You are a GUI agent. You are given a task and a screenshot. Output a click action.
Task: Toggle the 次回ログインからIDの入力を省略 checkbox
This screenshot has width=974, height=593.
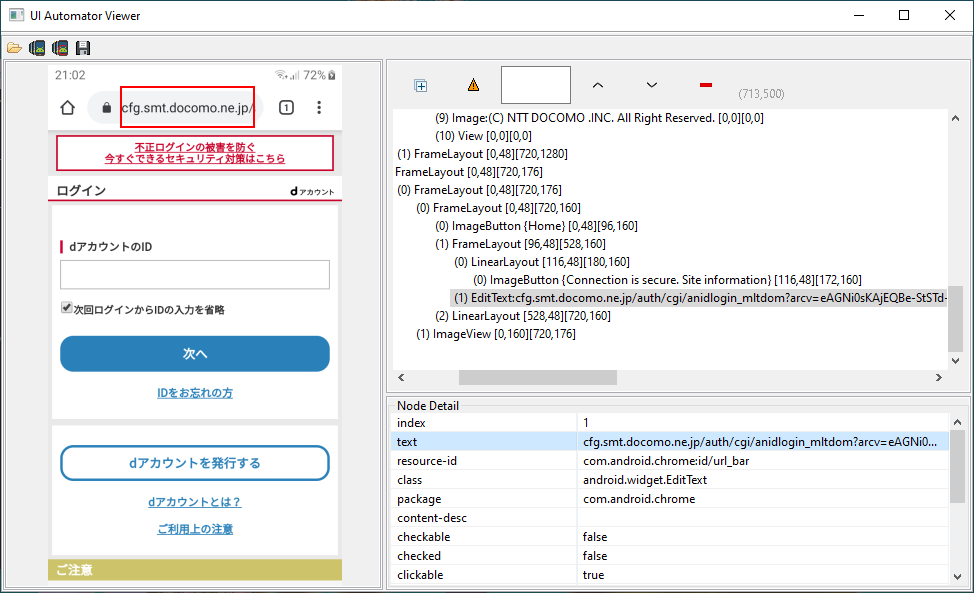[66, 307]
